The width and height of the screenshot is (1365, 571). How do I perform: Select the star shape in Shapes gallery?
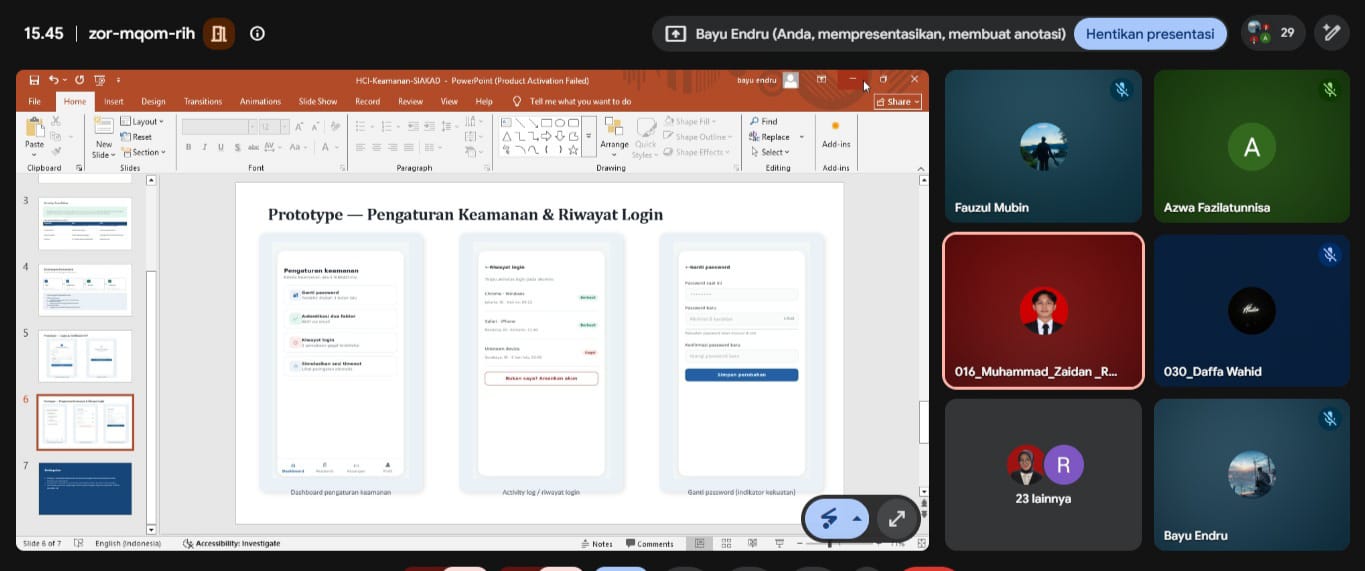[x=574, y=150]
